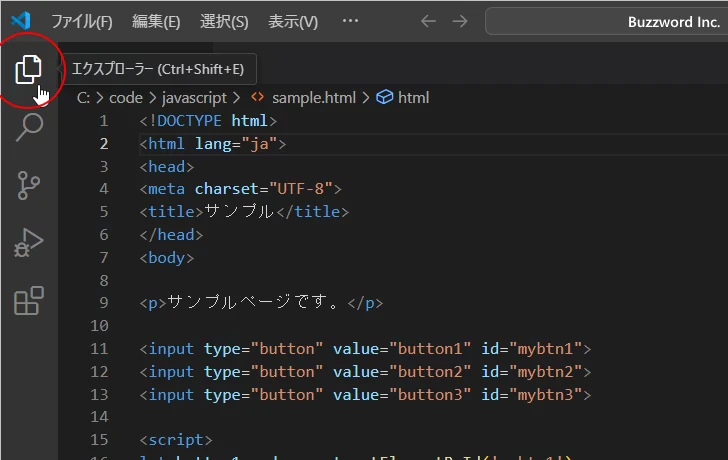728x460 pixels.
Task: Click line number 10 in the gutter
Action: pyautogui.click(x=99, y=325)
